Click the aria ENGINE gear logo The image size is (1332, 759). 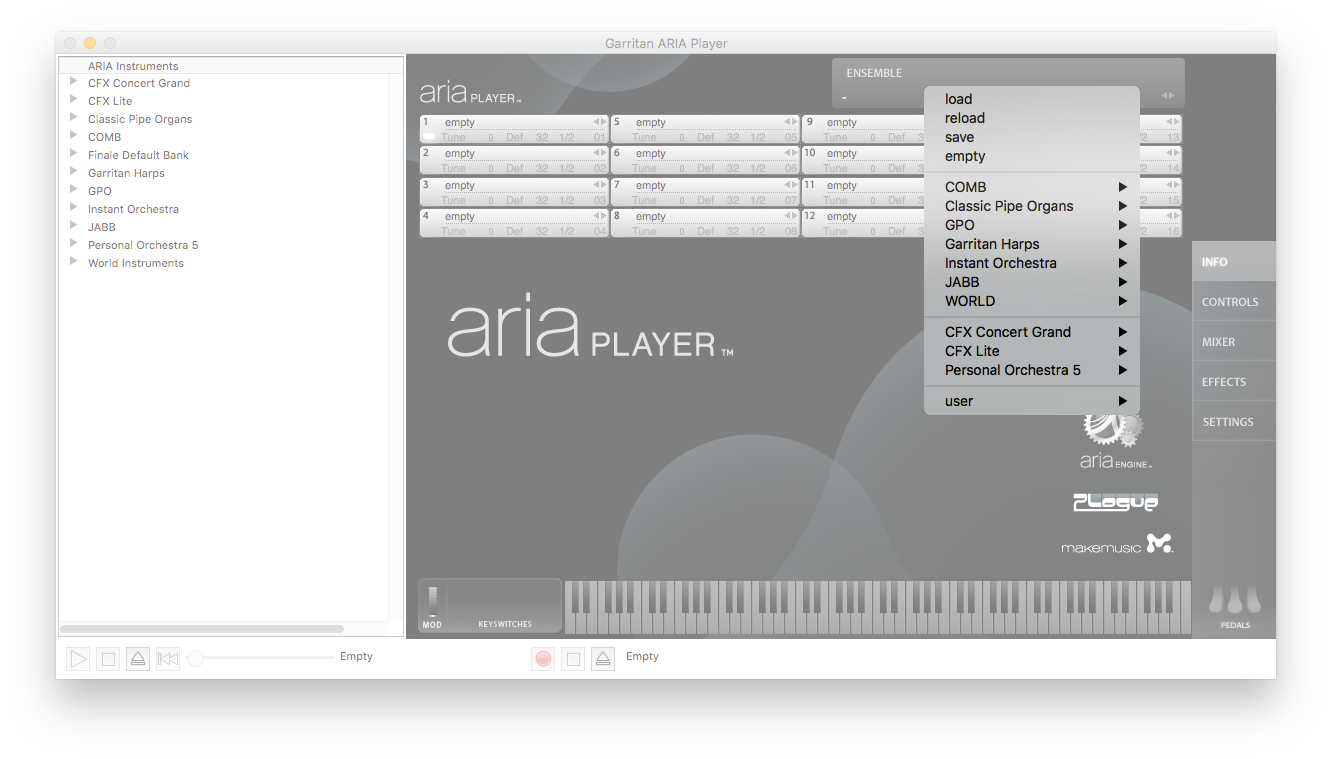pos(1114,440)
